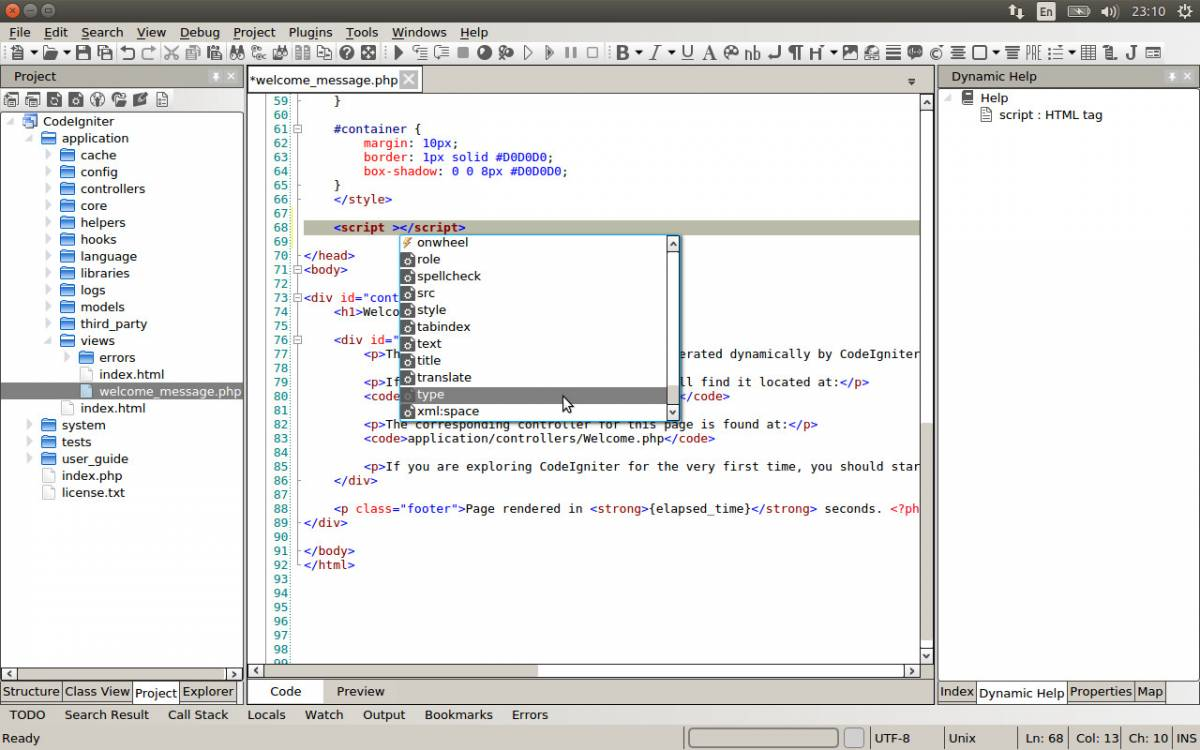Open the editor tab list dropdown

point(911,81)
